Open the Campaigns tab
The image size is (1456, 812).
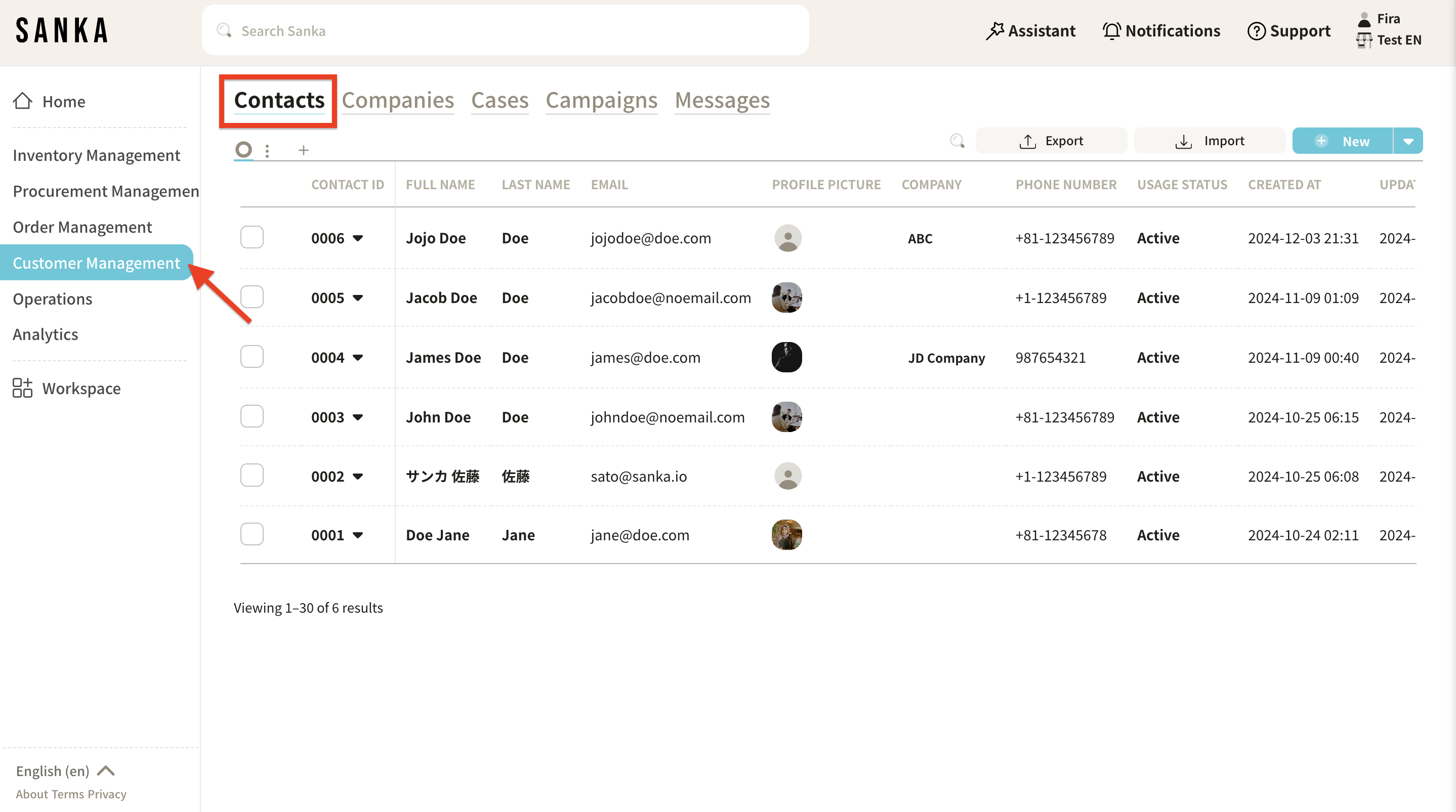(x=601, y=100)
